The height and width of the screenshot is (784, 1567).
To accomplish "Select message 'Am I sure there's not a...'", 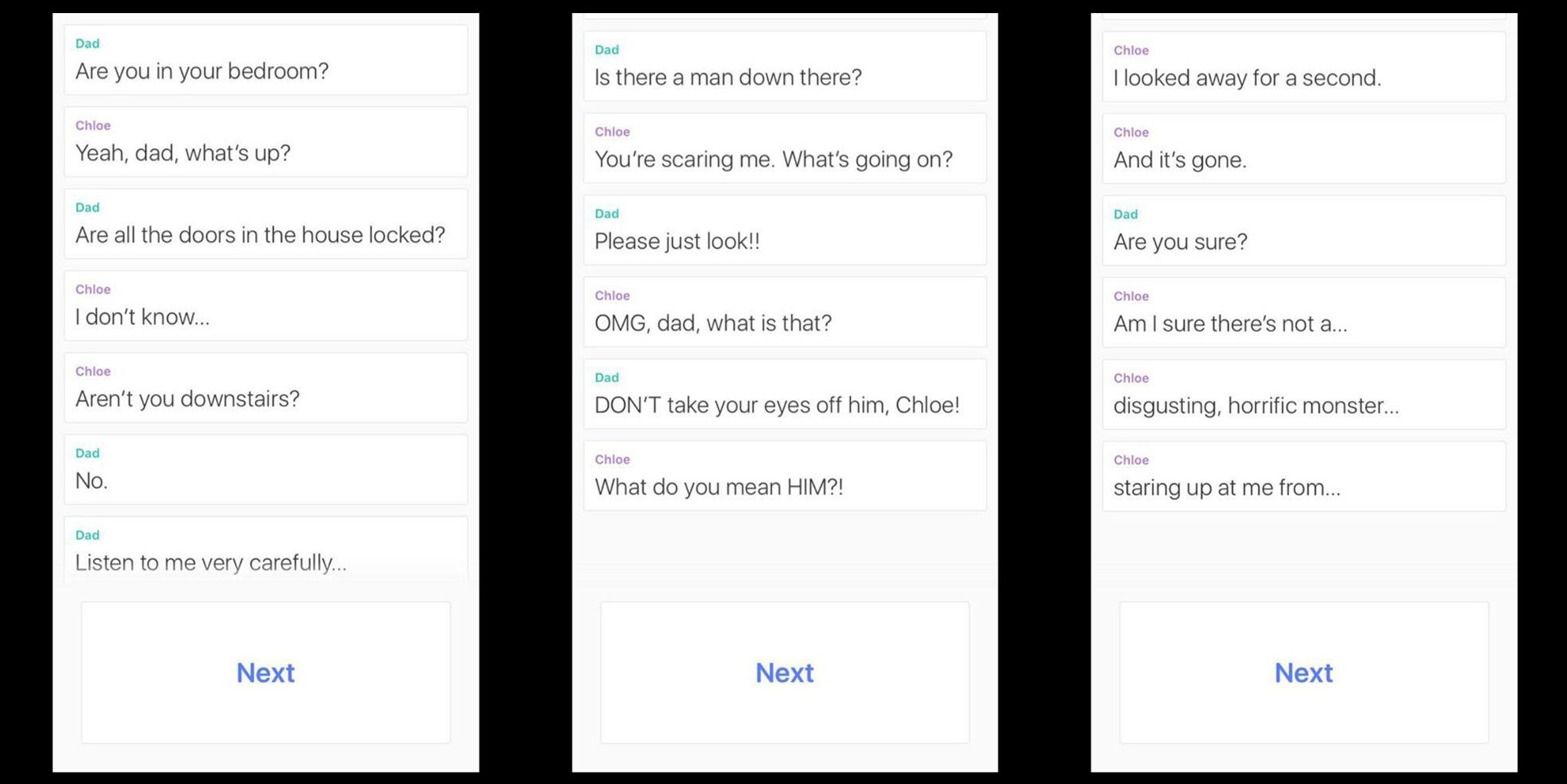I will tap(1304, 313).
